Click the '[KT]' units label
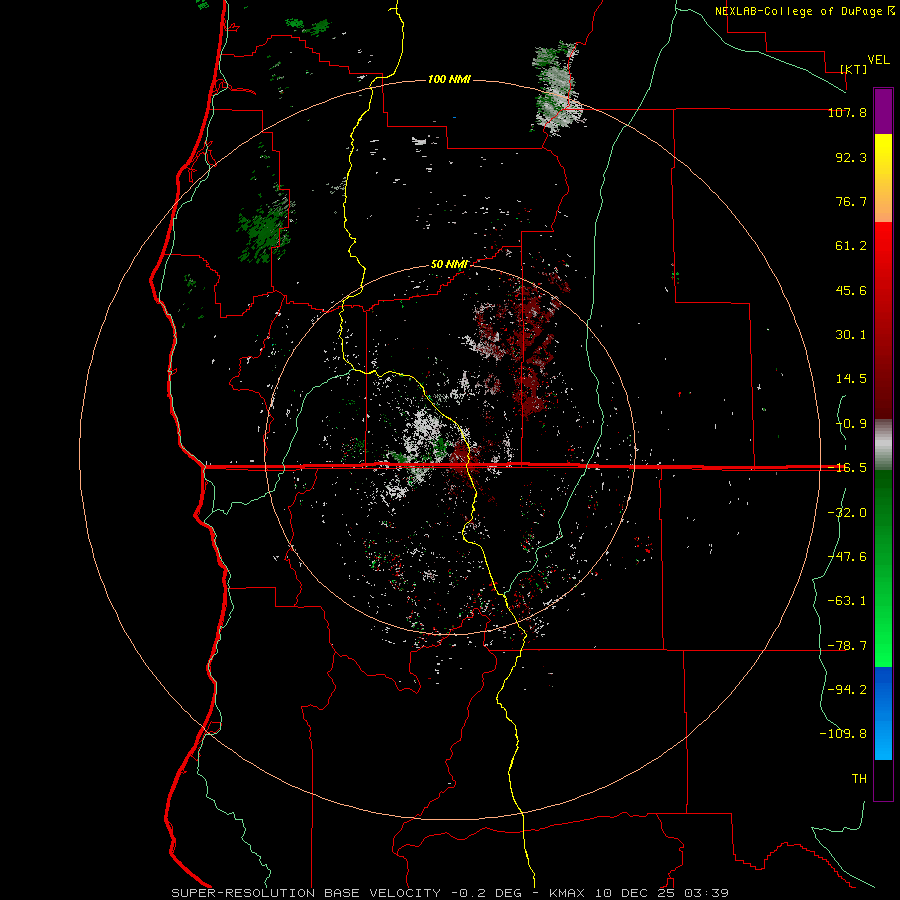The width and height of the screenshot is (900, 900). [854, 69]
